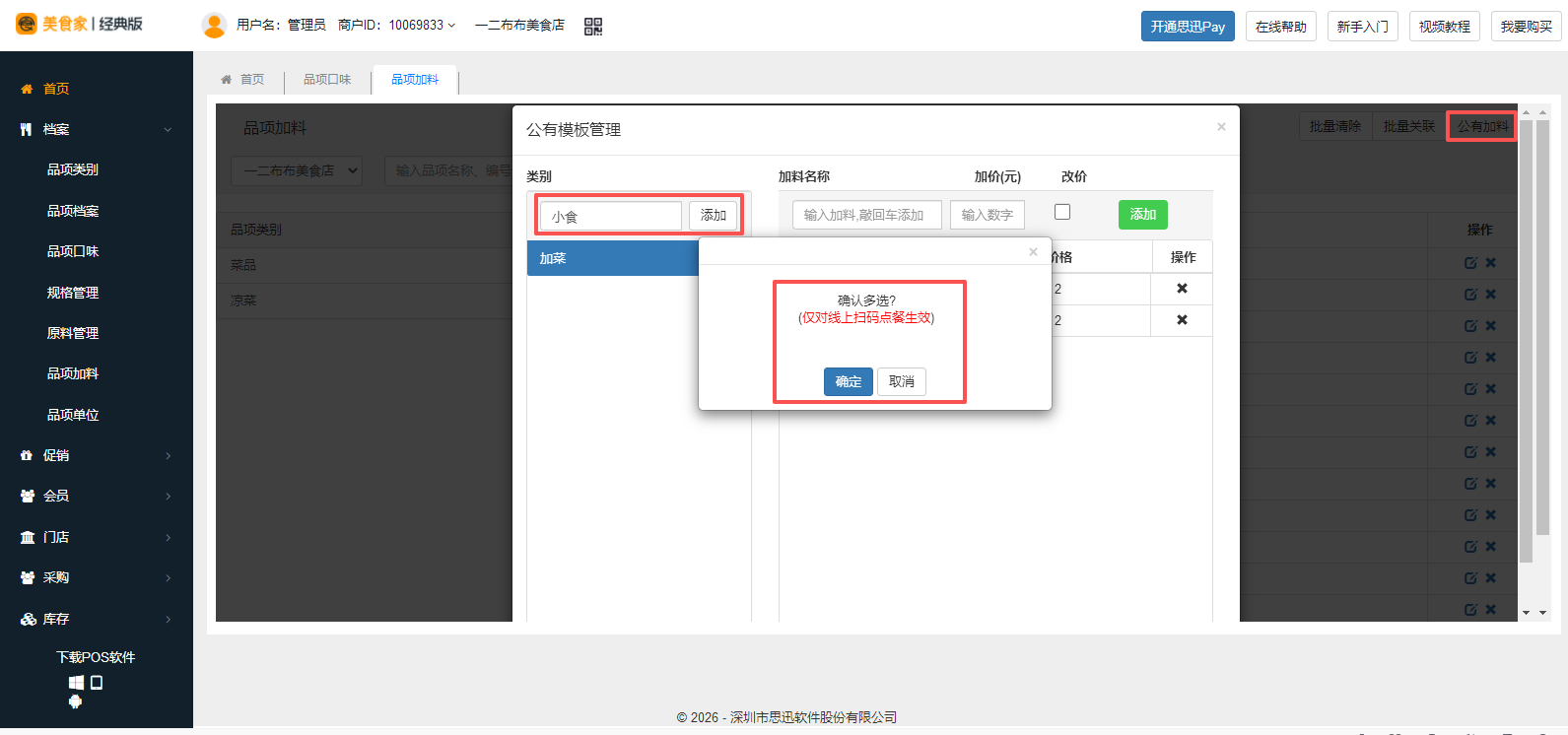Click the 批量关联 button
The image size is (1568, 735).
pos(1409,126)
